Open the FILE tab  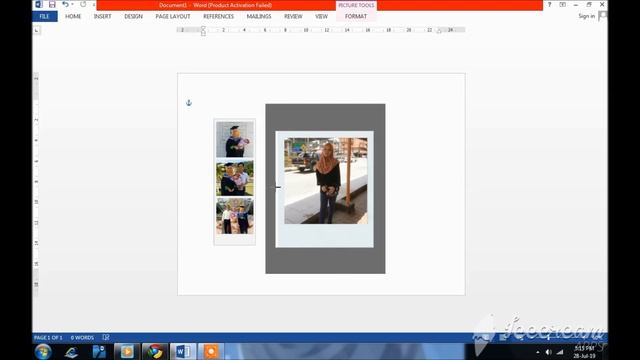point(44,16)
